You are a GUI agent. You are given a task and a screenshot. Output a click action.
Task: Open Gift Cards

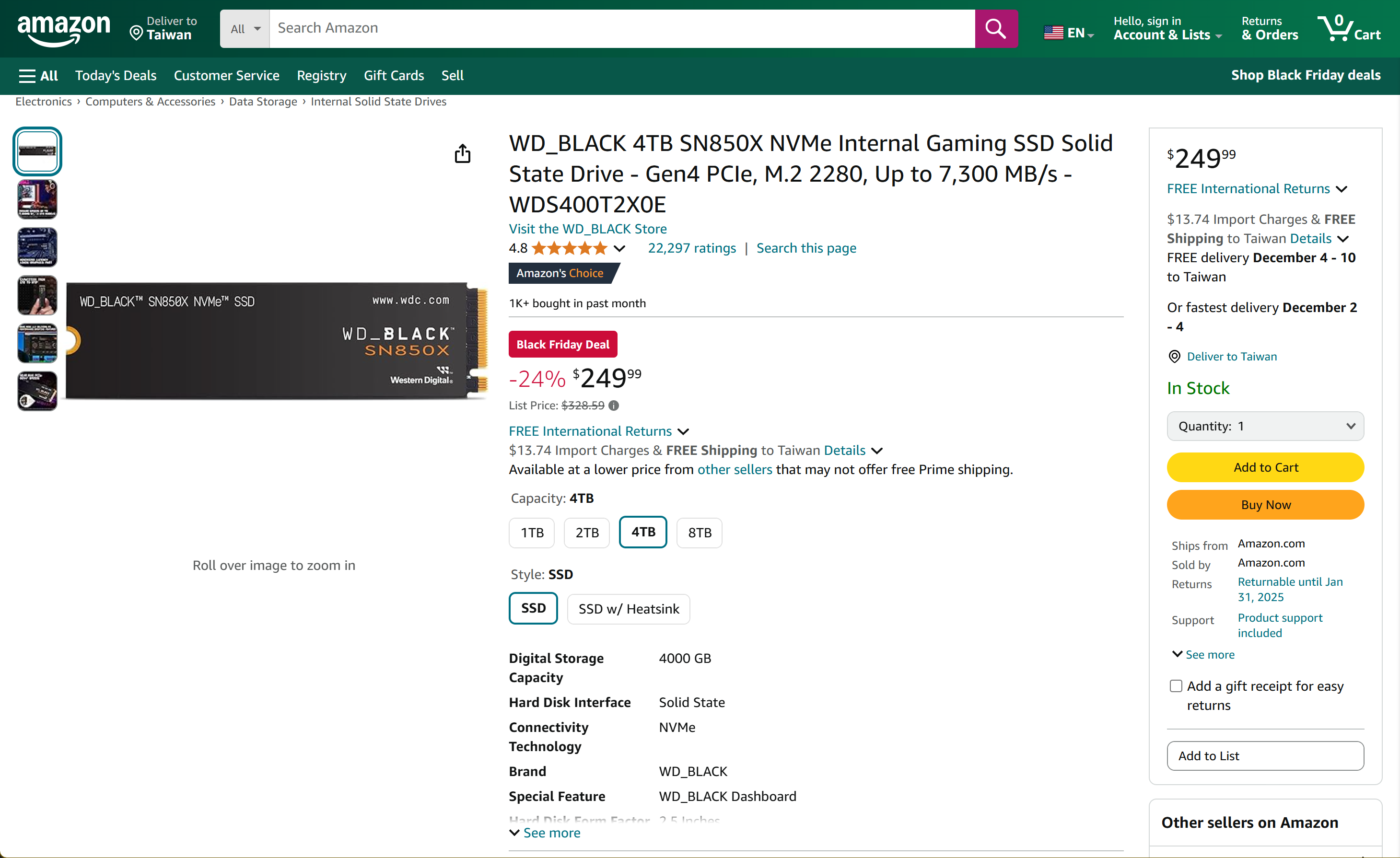(x=394, y=76)
